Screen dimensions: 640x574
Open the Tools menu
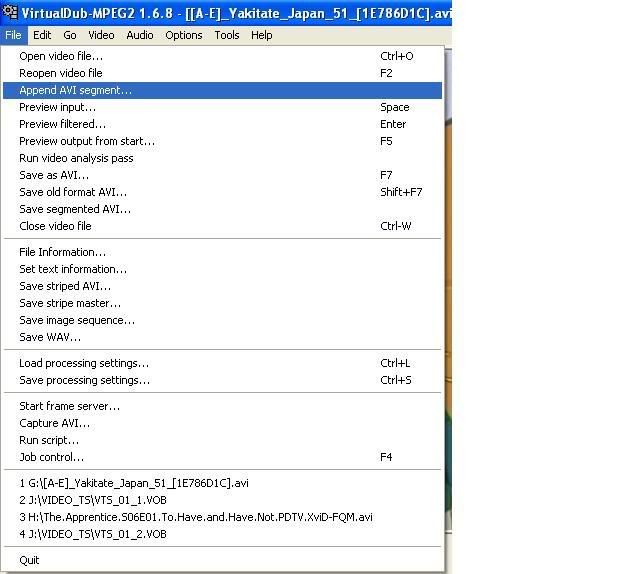(227, 35)
